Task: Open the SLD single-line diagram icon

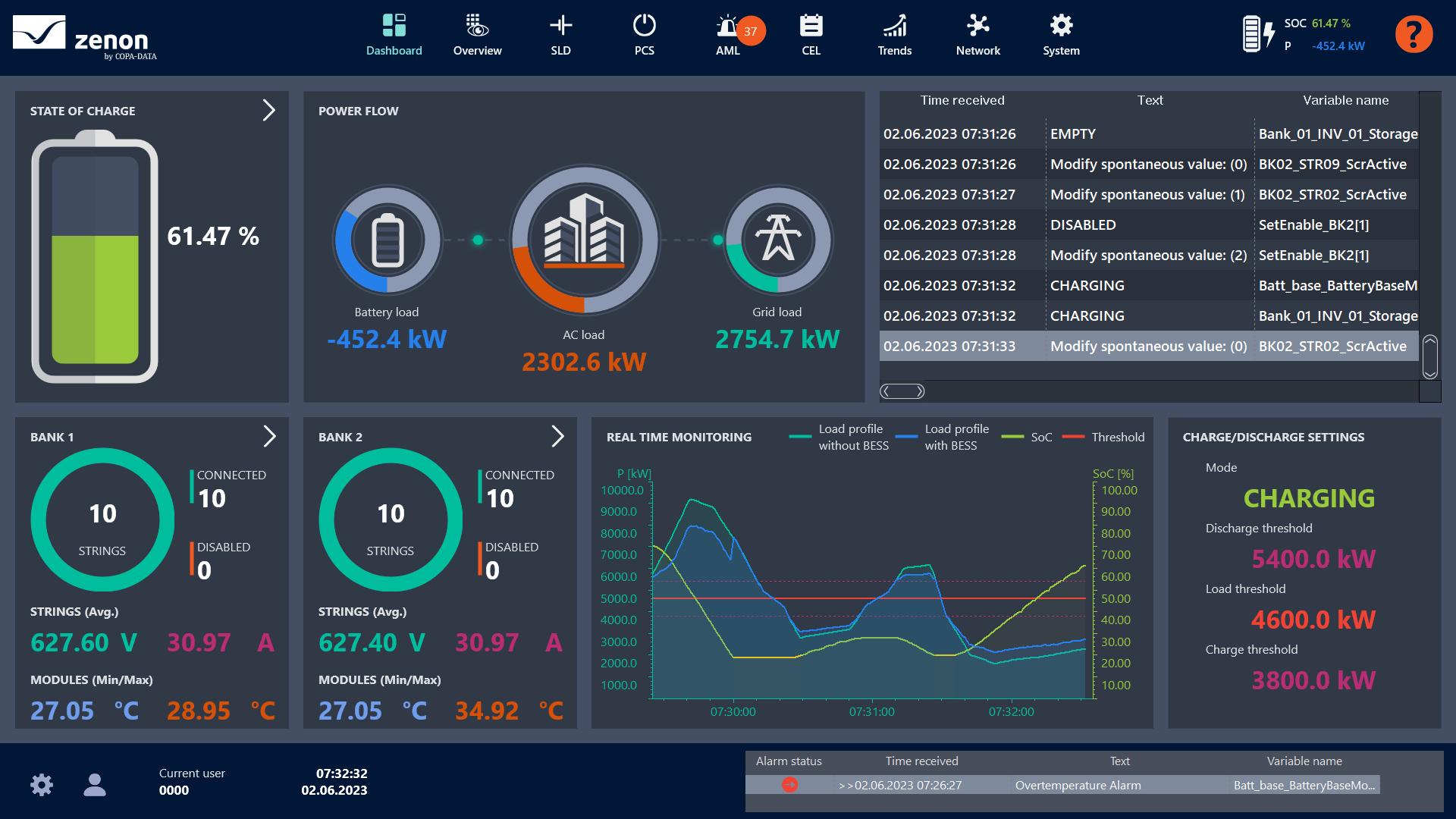Action: (560, 27)
